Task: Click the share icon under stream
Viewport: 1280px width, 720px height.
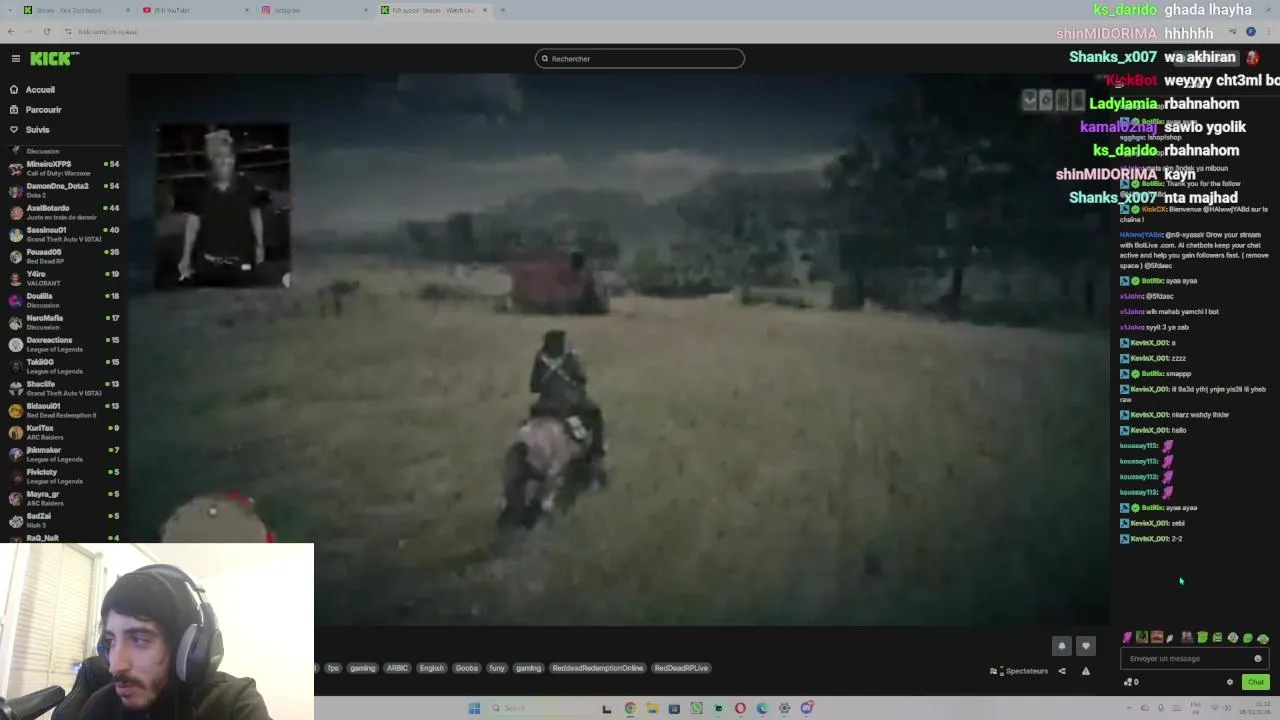Action: [x=1062, y=671]
